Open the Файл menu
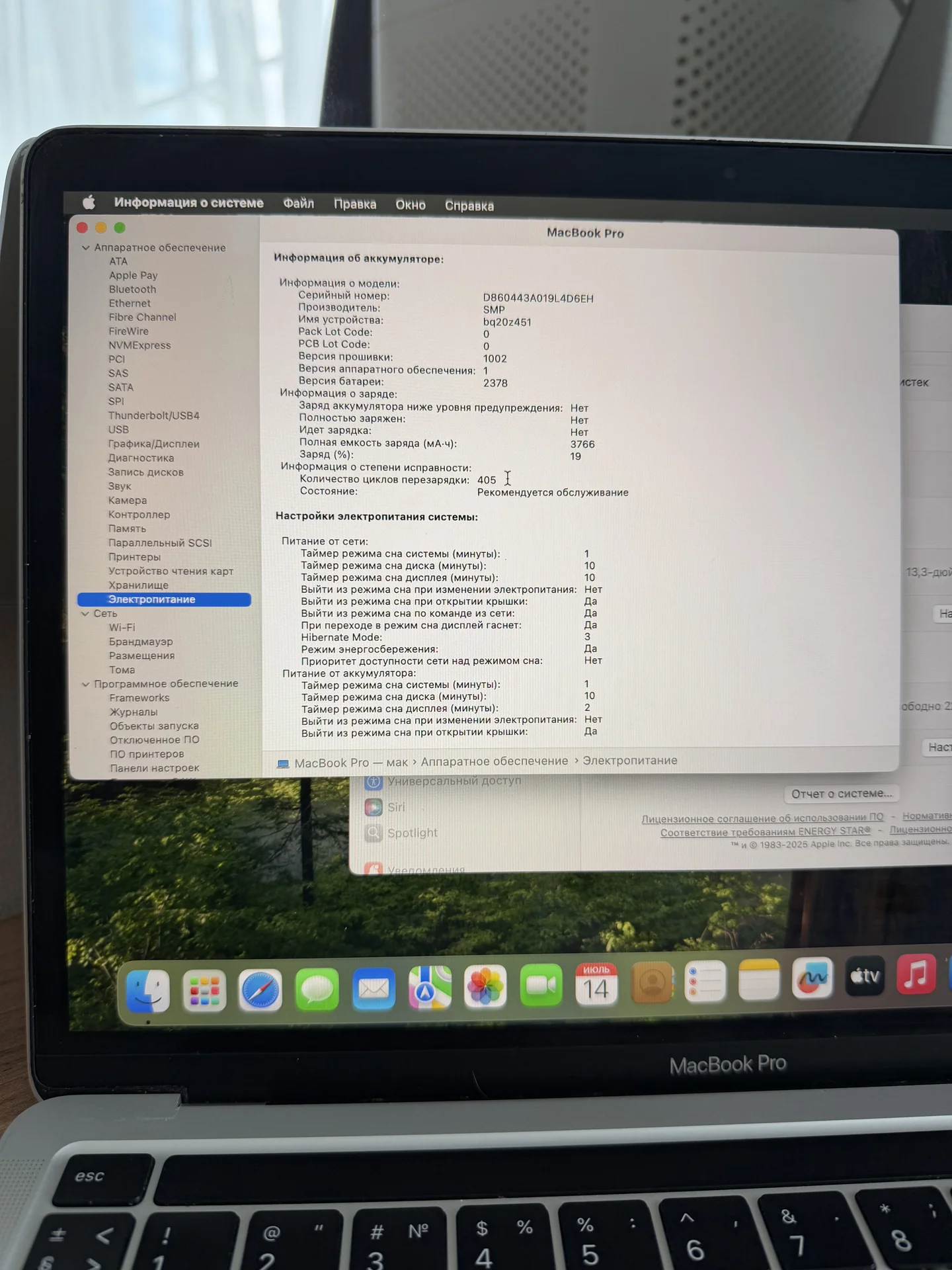Screen dimensions: 952x1270 299,203
